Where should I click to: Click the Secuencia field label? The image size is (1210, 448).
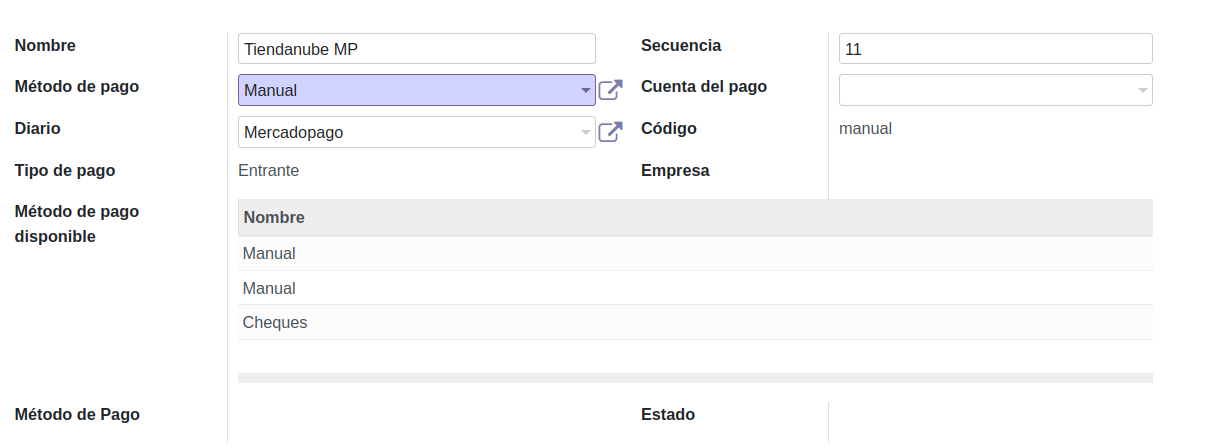[680, 45]
